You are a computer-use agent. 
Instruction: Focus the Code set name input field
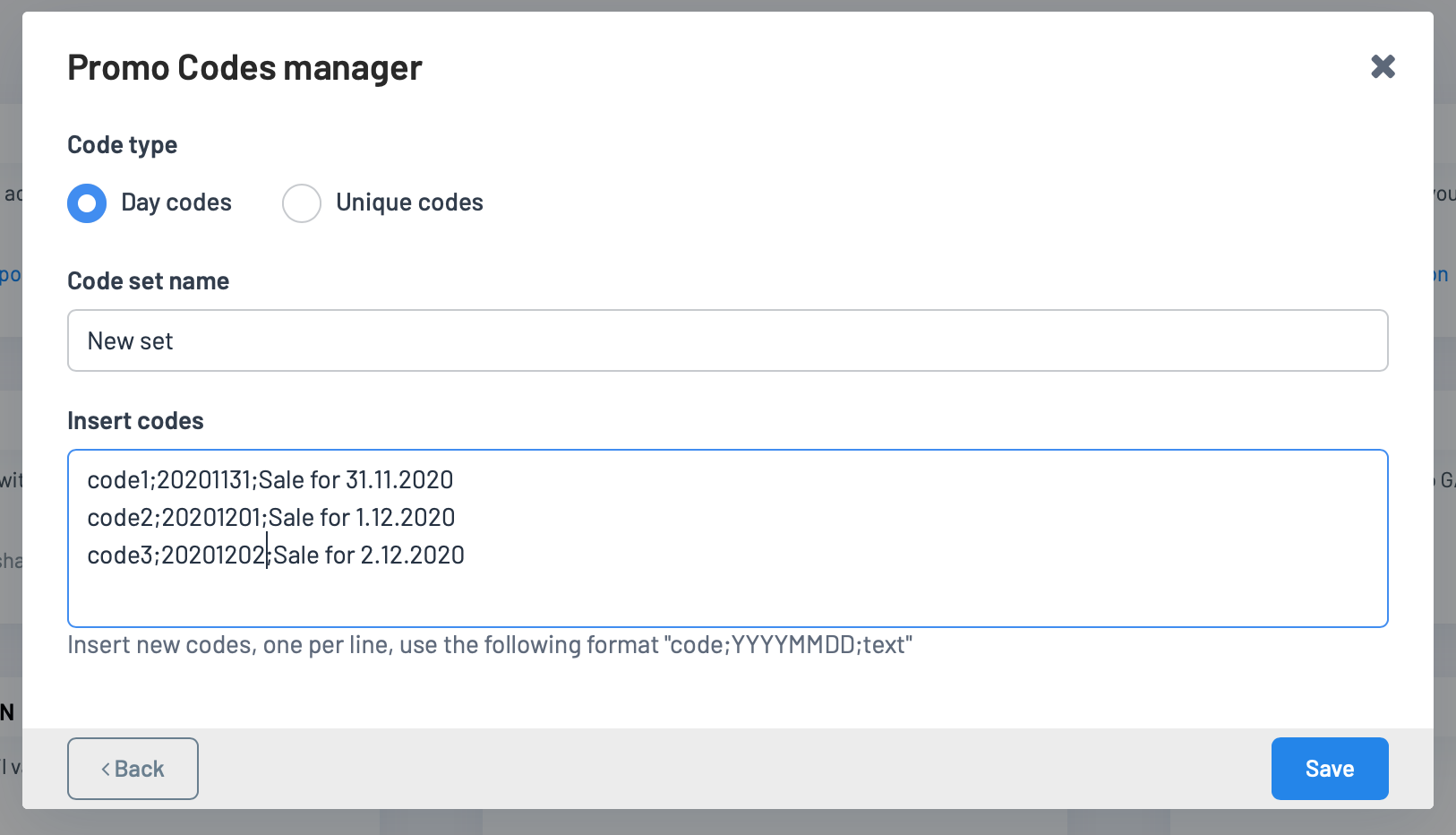727,340
